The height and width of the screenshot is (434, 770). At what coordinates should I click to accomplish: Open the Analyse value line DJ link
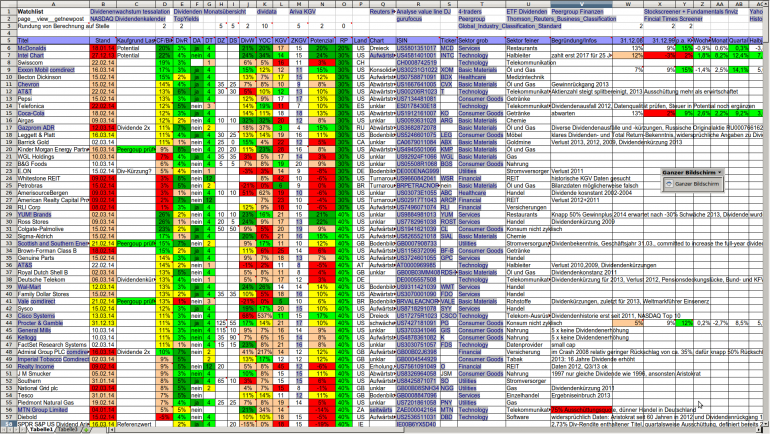(x=424, y=11)
